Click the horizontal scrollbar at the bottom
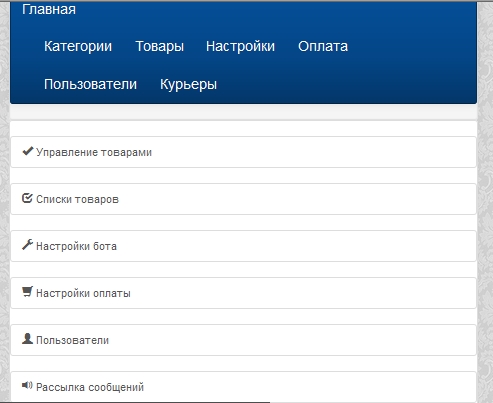 pos(135,402)
